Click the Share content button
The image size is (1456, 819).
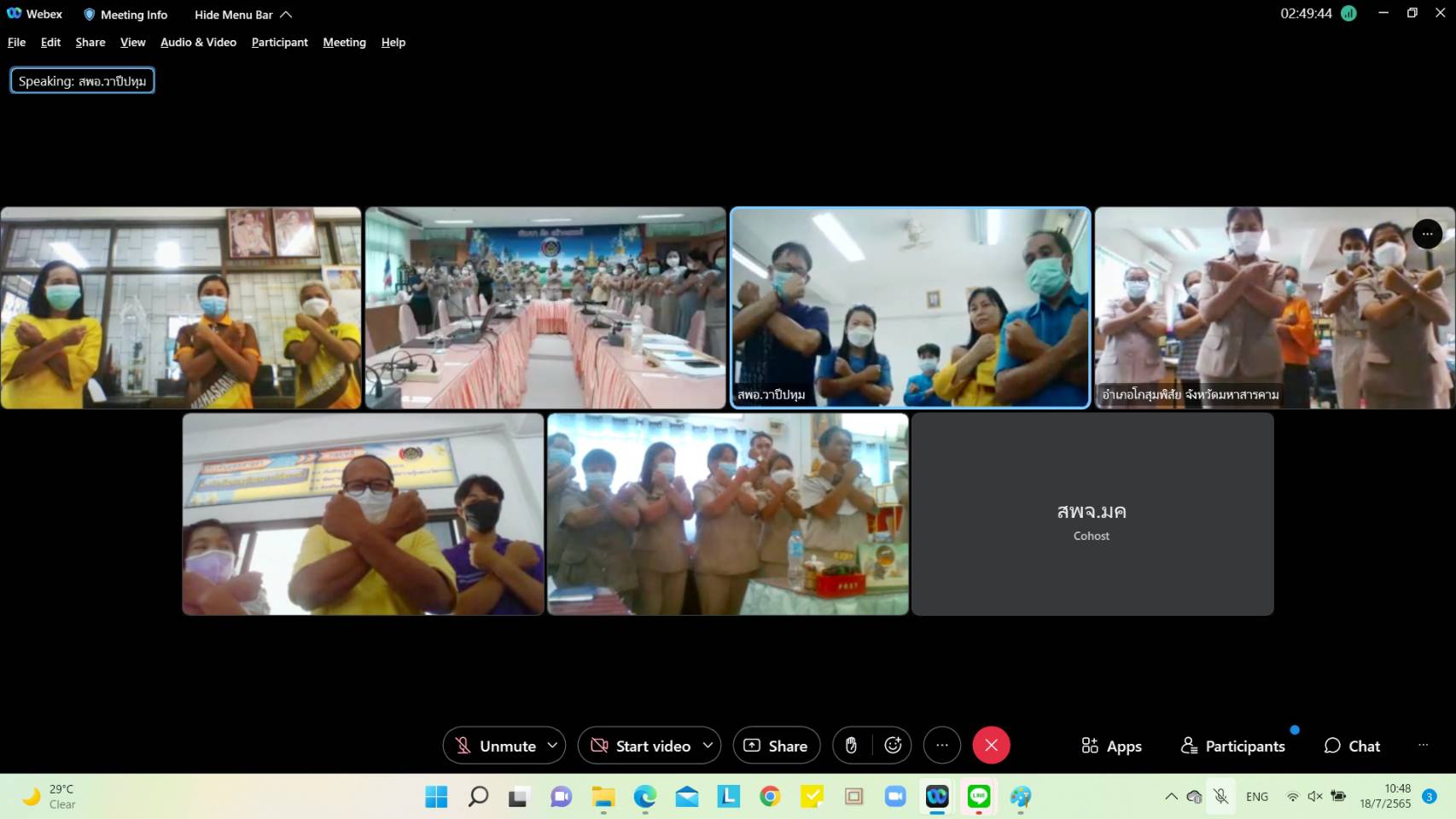point(776,746)
